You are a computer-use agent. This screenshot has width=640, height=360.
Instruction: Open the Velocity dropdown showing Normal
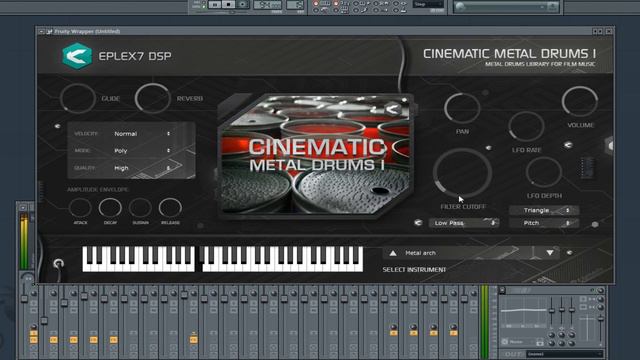pyautogui.click(x=142, y=134)
